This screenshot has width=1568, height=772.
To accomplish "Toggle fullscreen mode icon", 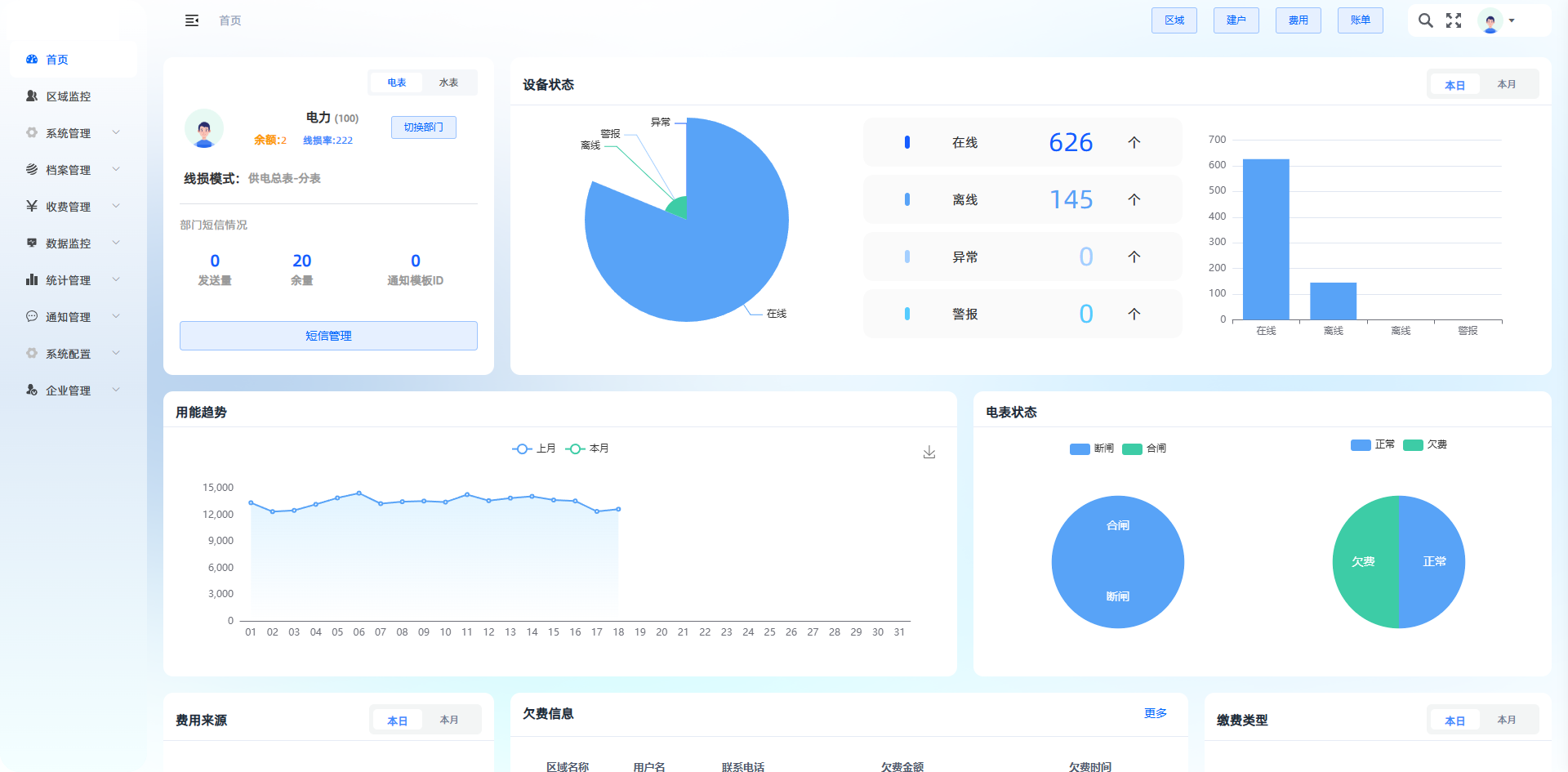I will (1454, 20).
